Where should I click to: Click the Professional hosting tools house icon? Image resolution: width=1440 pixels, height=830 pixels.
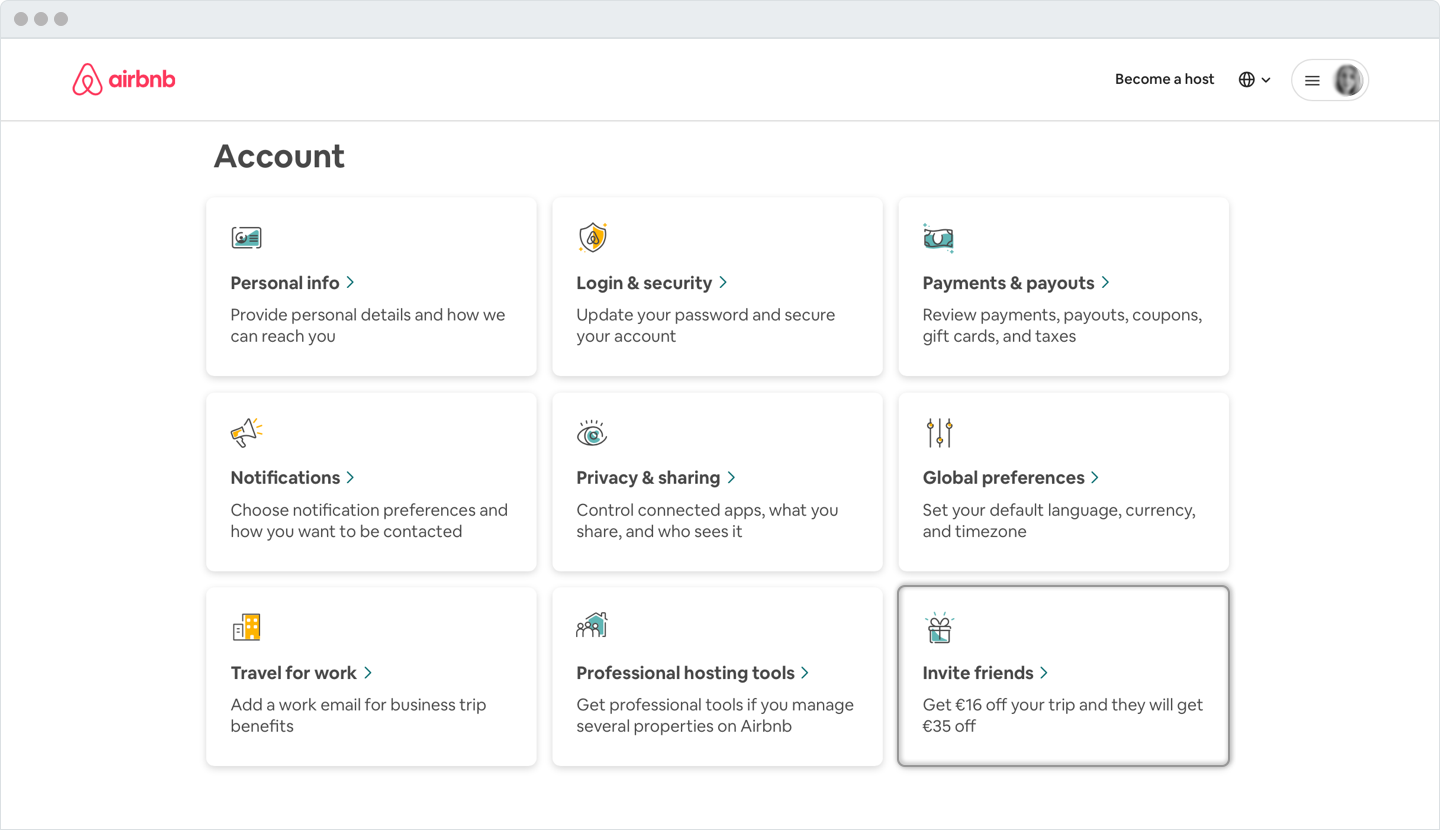(x=592, y=626)
